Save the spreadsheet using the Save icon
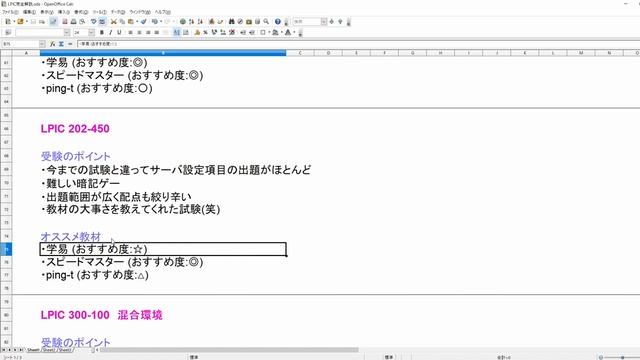Screen dimensions: 640x360 (x=33, y=22)
